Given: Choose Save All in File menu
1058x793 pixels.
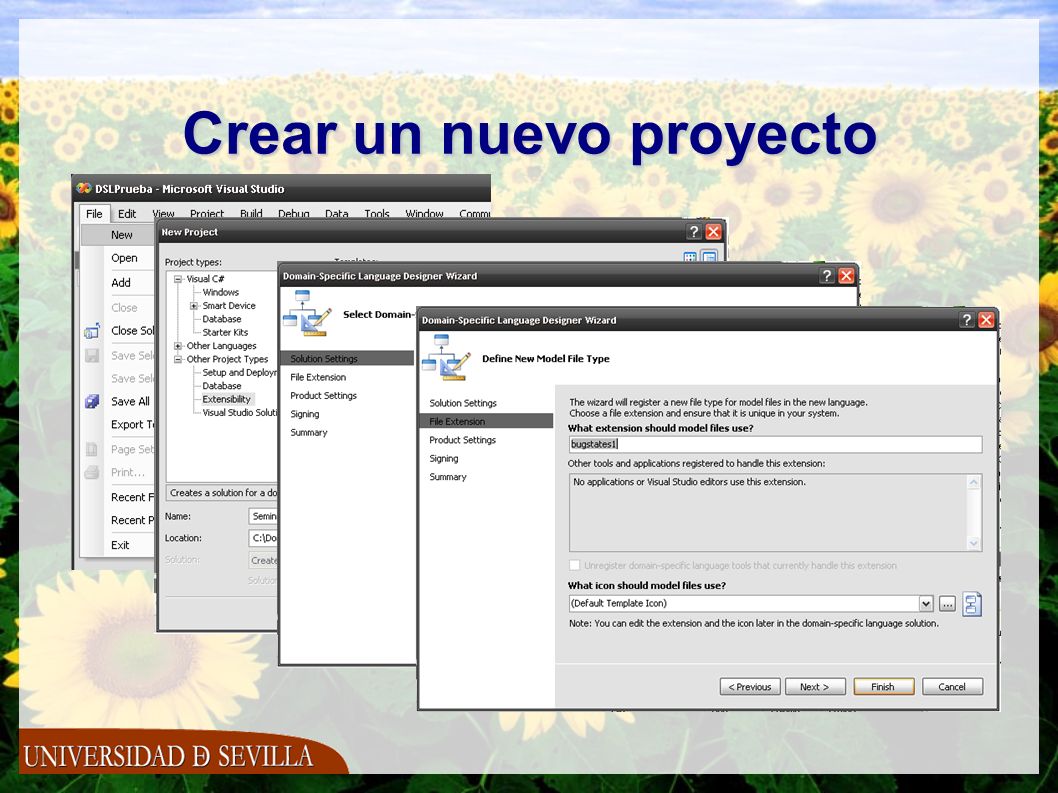Looking at the screenshot, I should 130,402.
